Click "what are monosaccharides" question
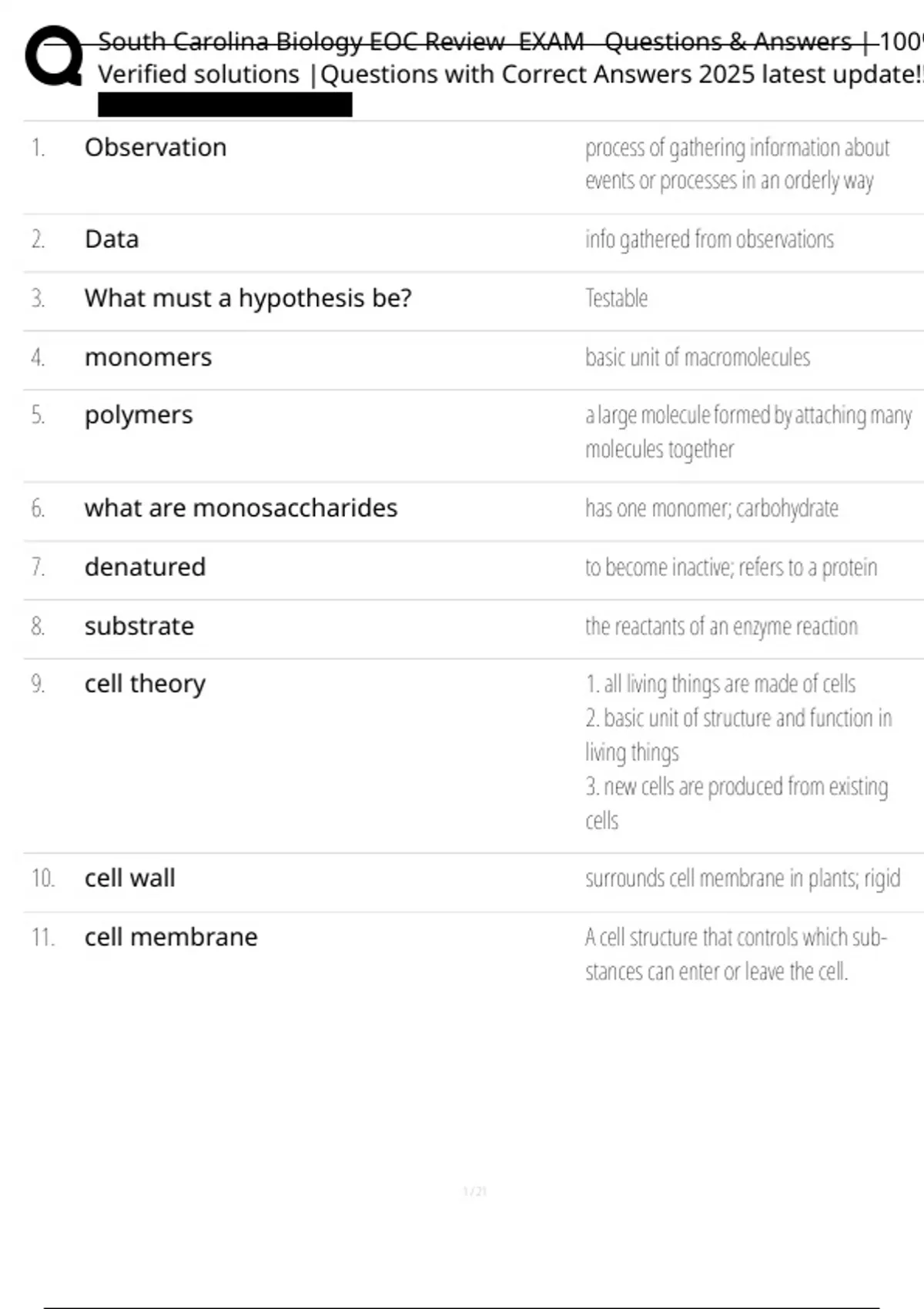 241,508
